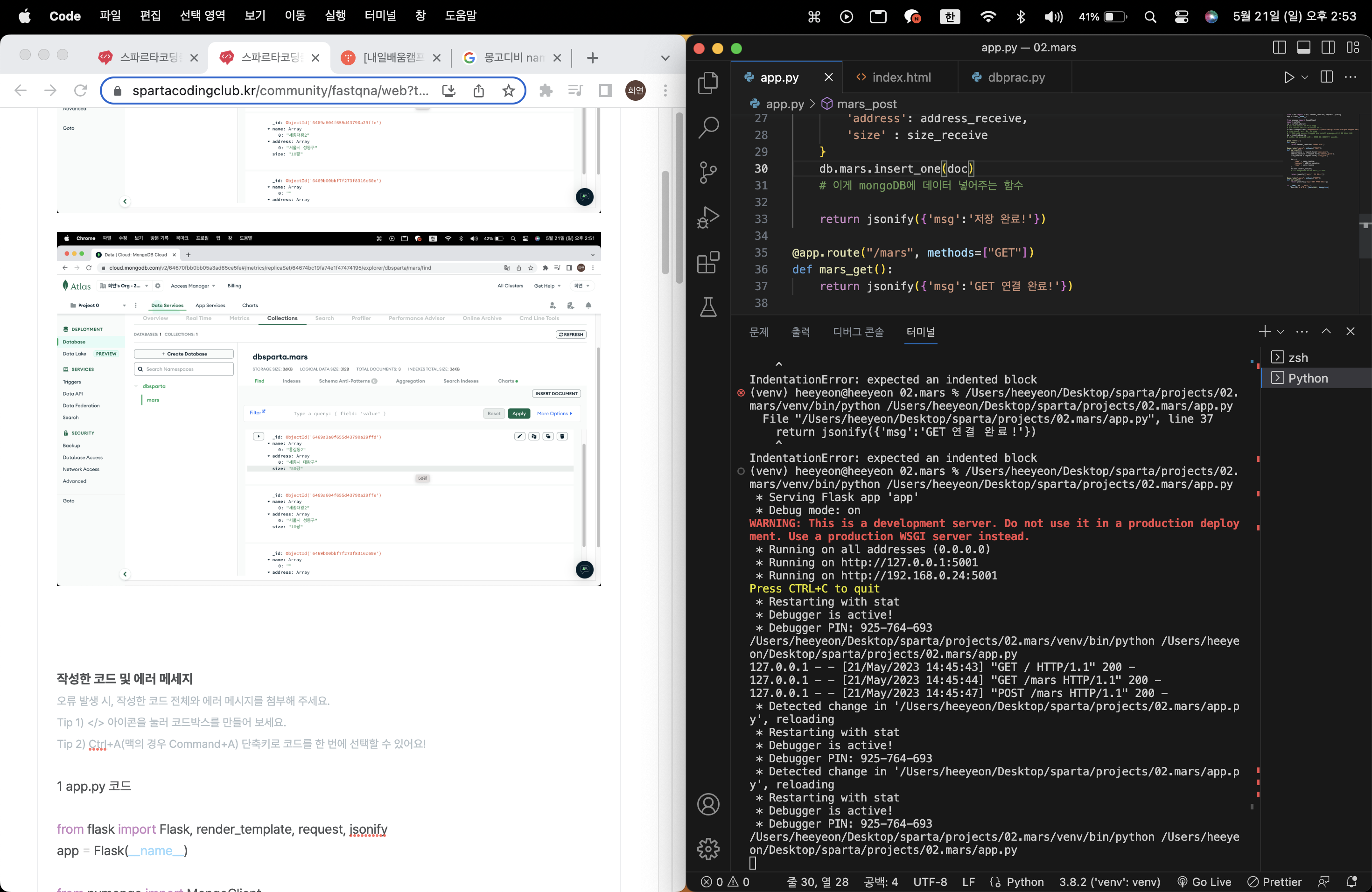Click the notifications bell in VS Code status bar
Image resolution: width=1372 pixels, height=892 pixels.
point(1352,882)
